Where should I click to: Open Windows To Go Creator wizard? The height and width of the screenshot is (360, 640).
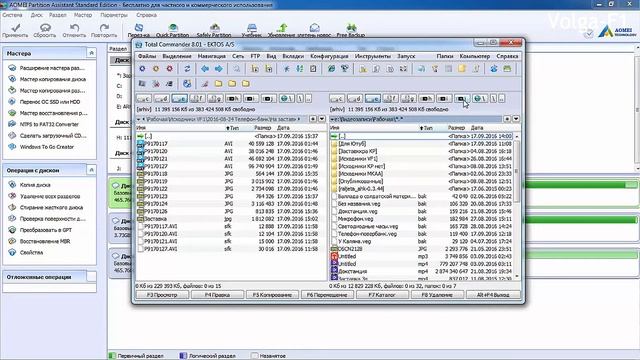(47, 147)
